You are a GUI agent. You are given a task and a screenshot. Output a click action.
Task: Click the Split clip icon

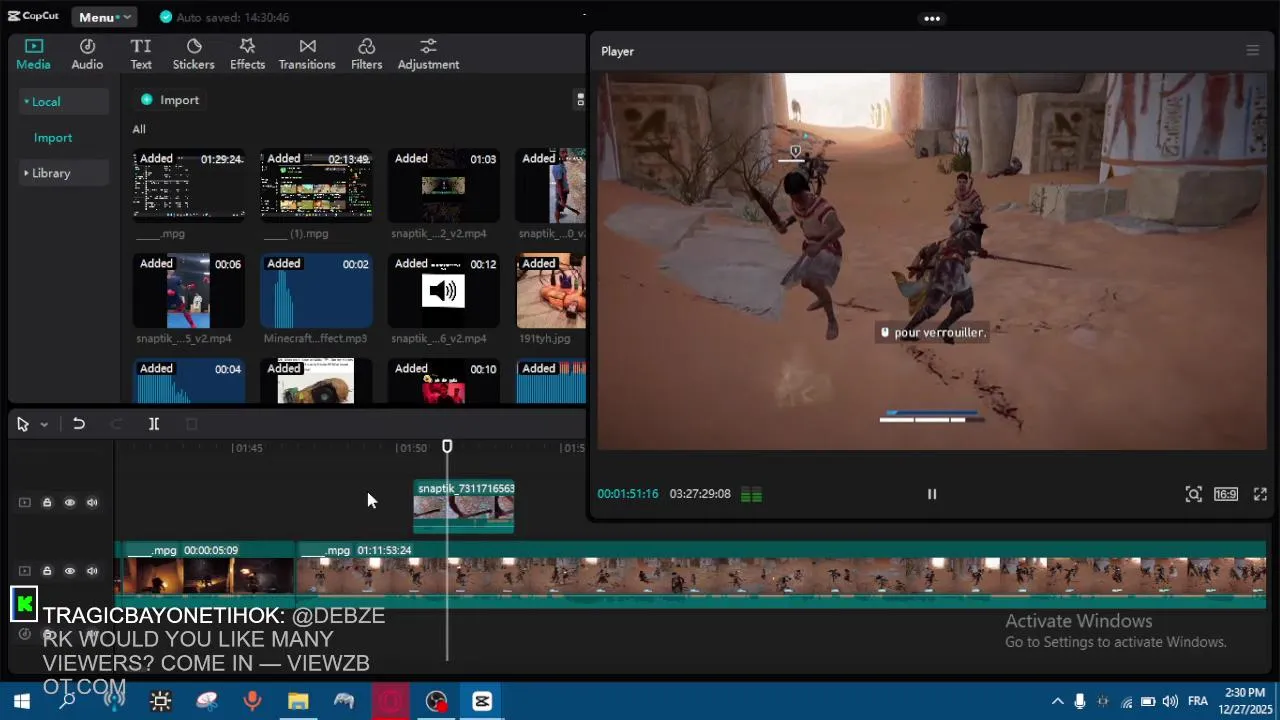pyautogui.click(x=154, y=424)
